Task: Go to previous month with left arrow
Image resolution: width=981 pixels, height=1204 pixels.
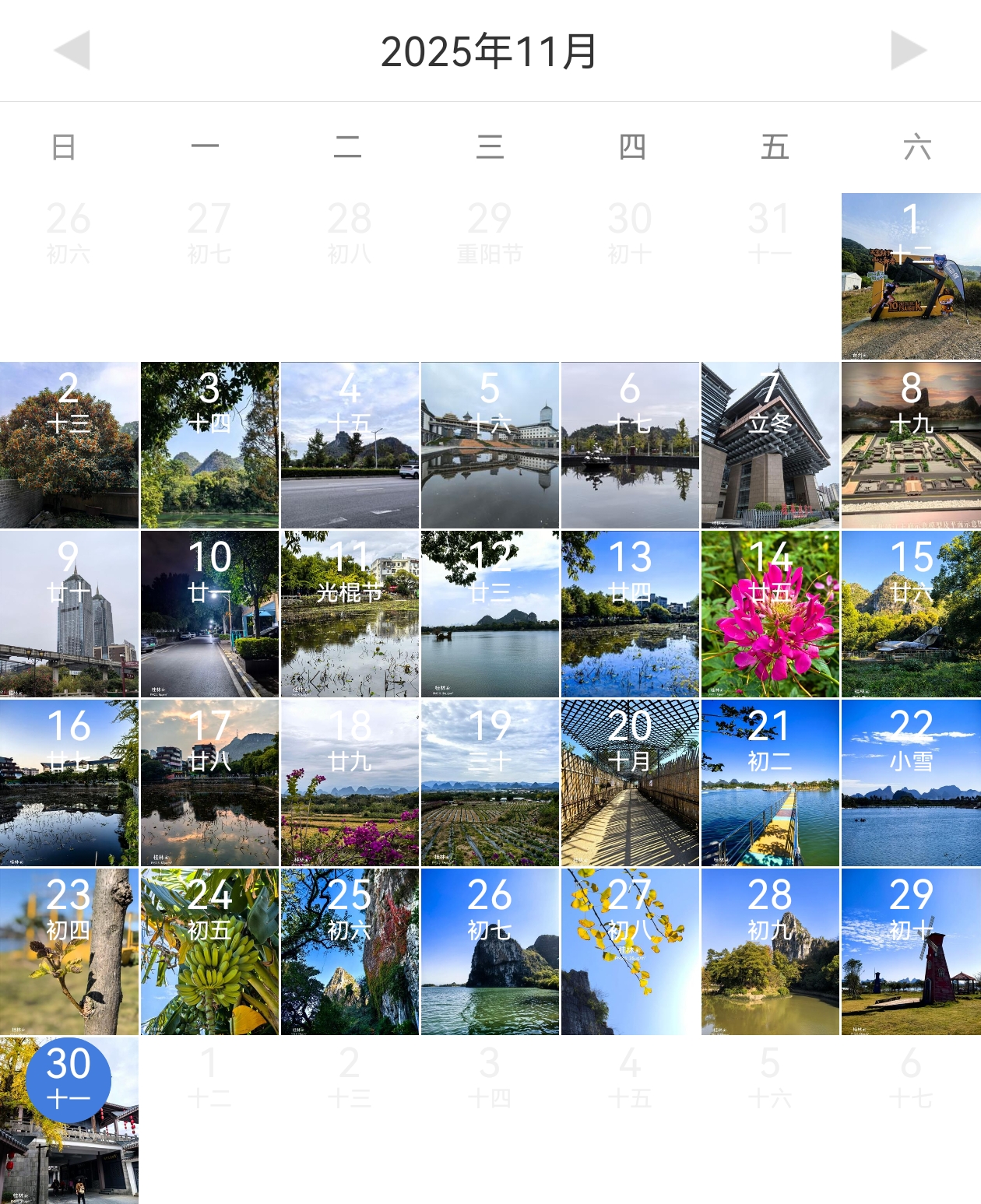Action: click(x=72, y=51)
